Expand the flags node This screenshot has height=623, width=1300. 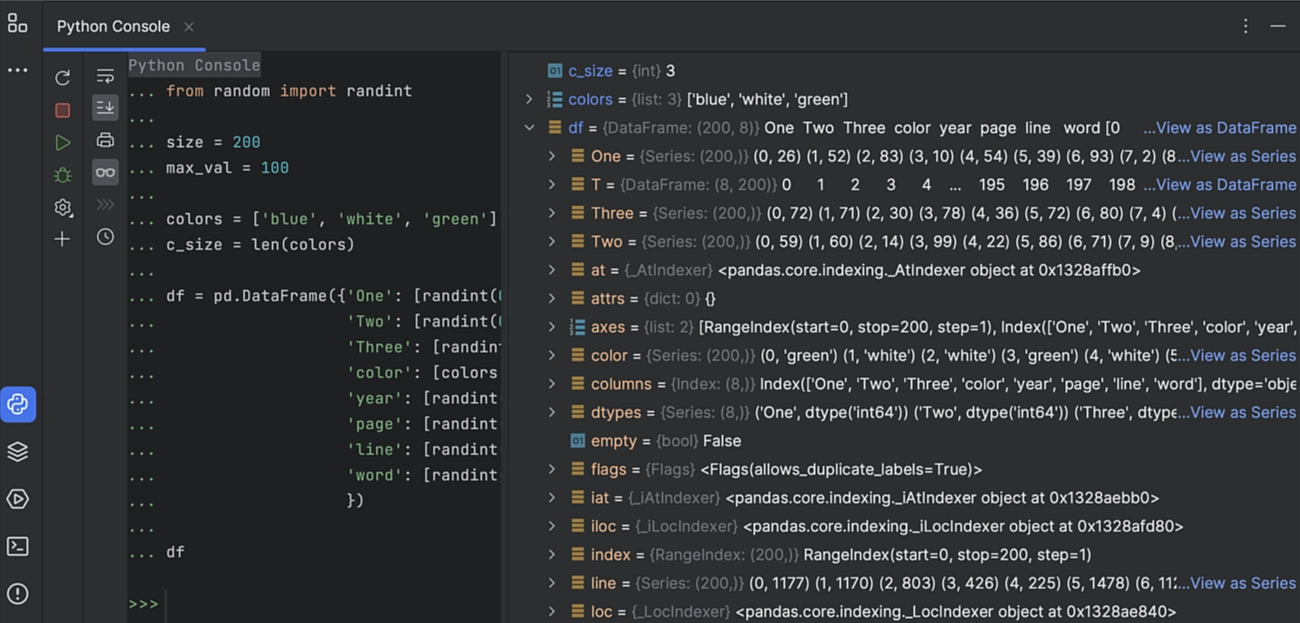[x=552, y=469]
